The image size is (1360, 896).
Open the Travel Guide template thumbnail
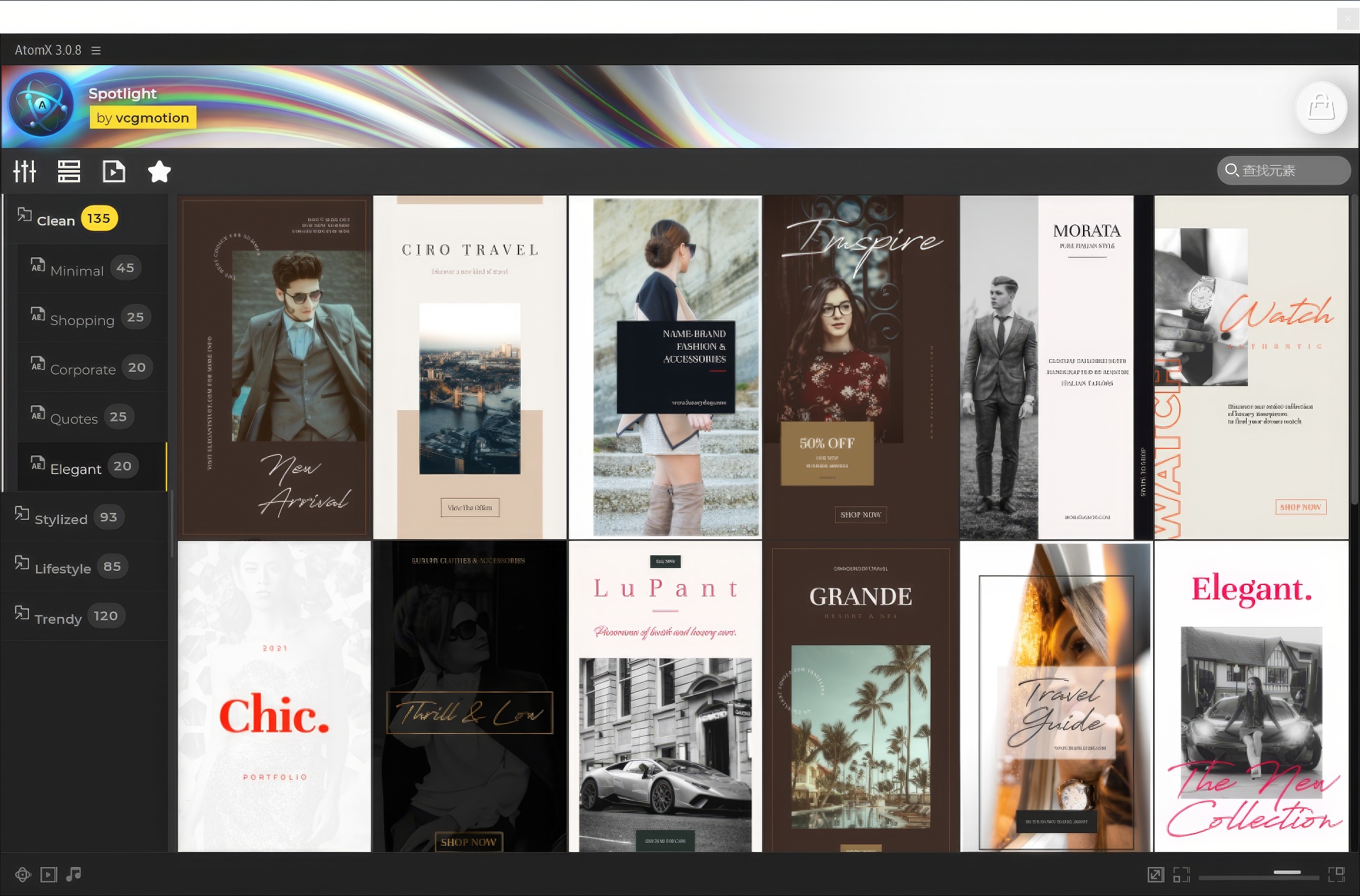coord(1056,696)
